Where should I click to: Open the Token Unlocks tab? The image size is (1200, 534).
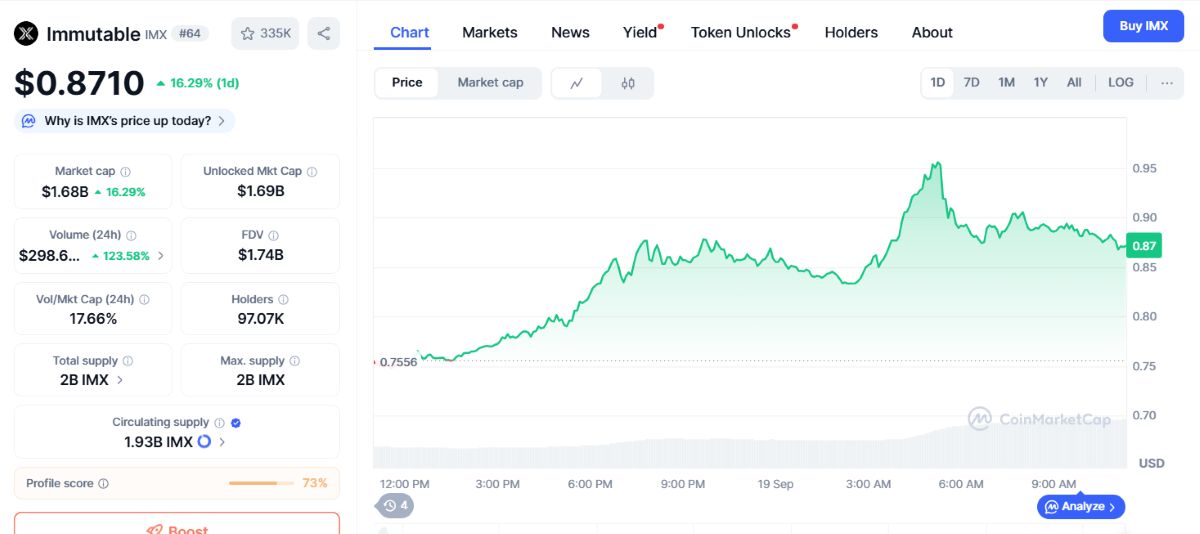[741, 33]
